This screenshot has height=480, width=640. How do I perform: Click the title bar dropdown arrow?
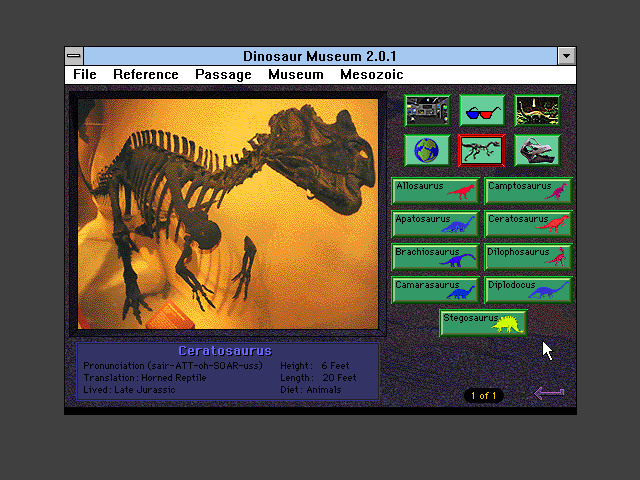567,56
